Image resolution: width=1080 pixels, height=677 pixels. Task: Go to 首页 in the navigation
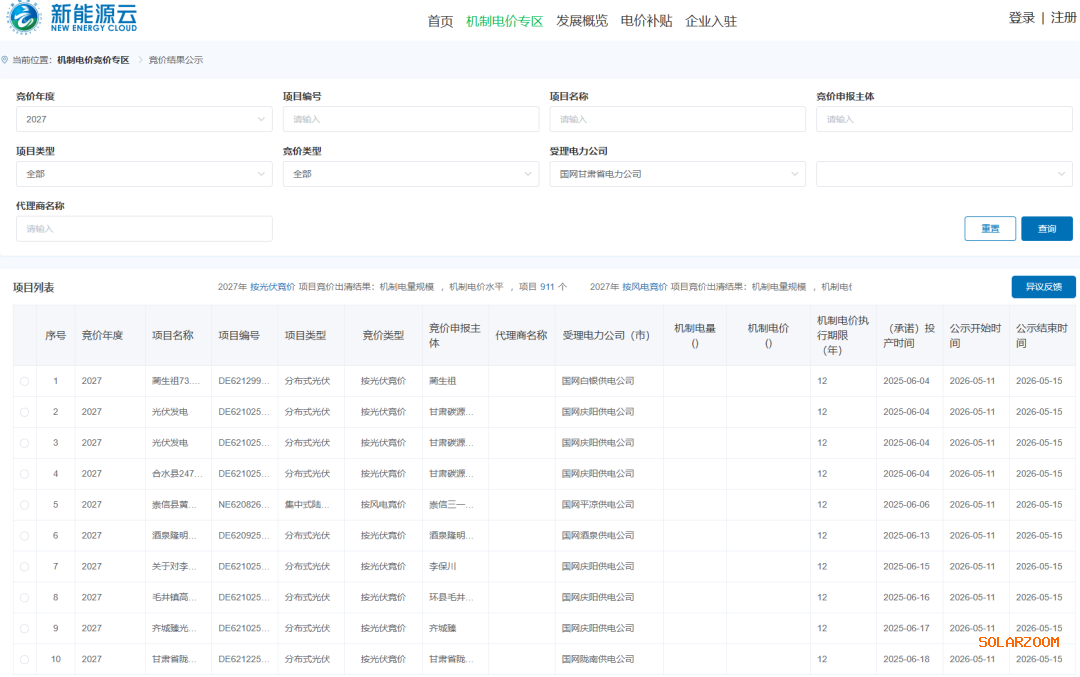(440, 21)
